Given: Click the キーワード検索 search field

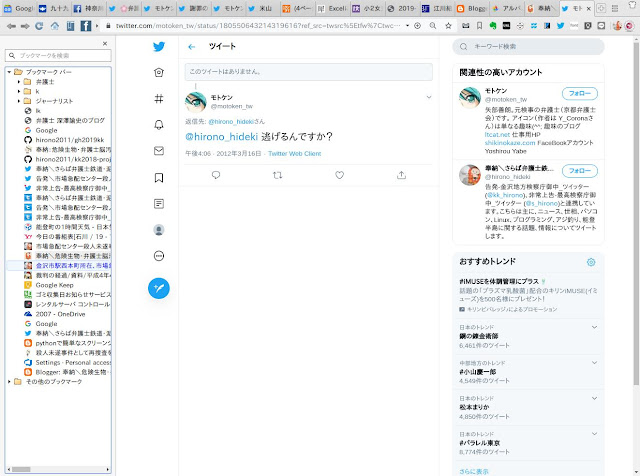Looking at the screenshot, I should [528, 47].
